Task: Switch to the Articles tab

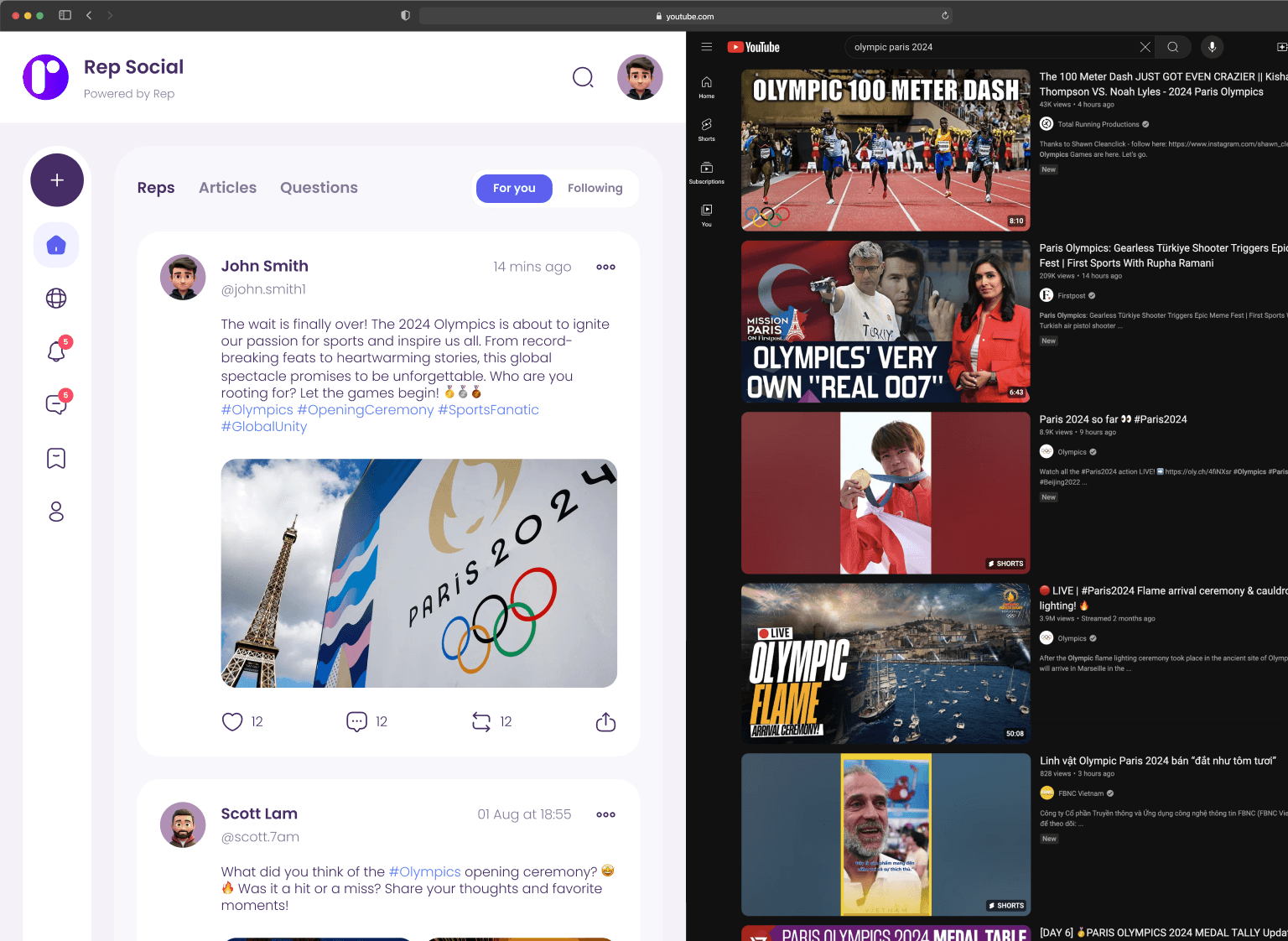Action: click(x=227, y=188)
